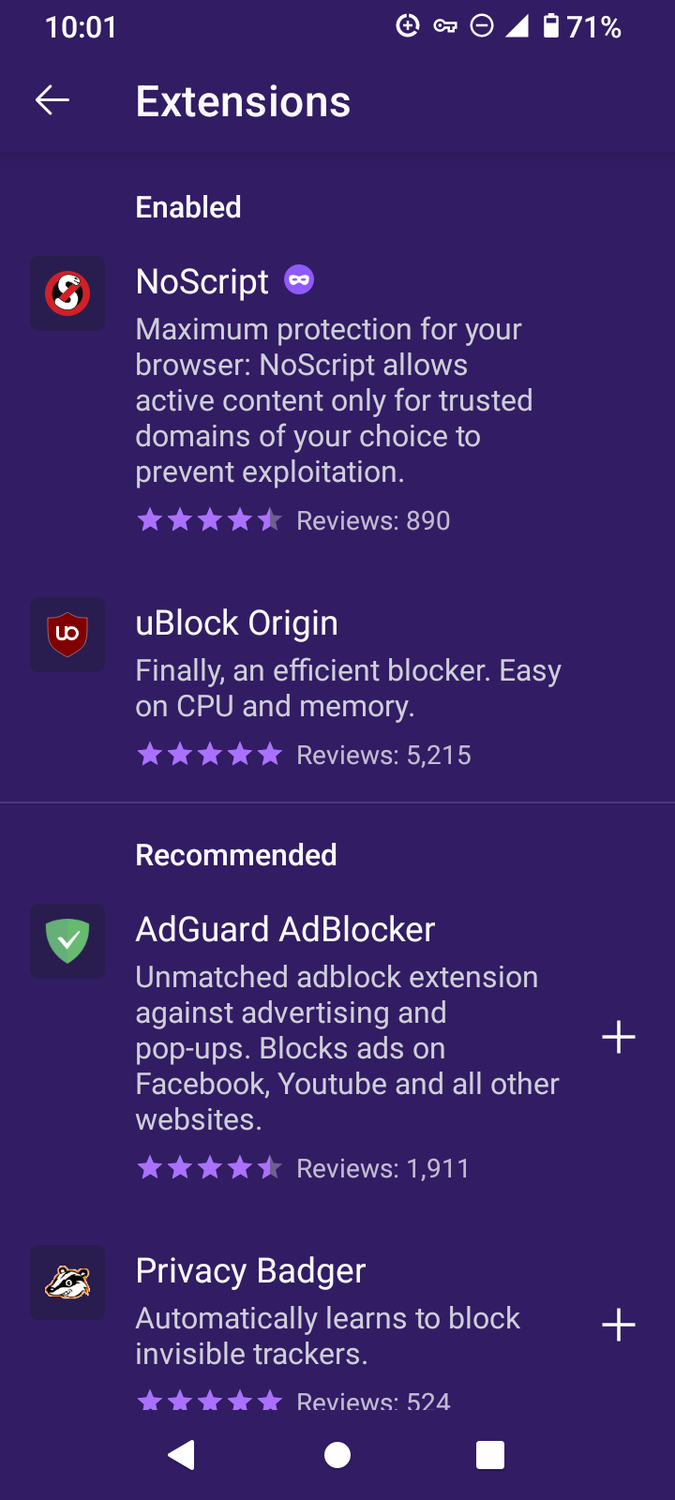Click the battery indicator in the status bar
This screenshot has width=675, height=1500.
click(553, 27)
